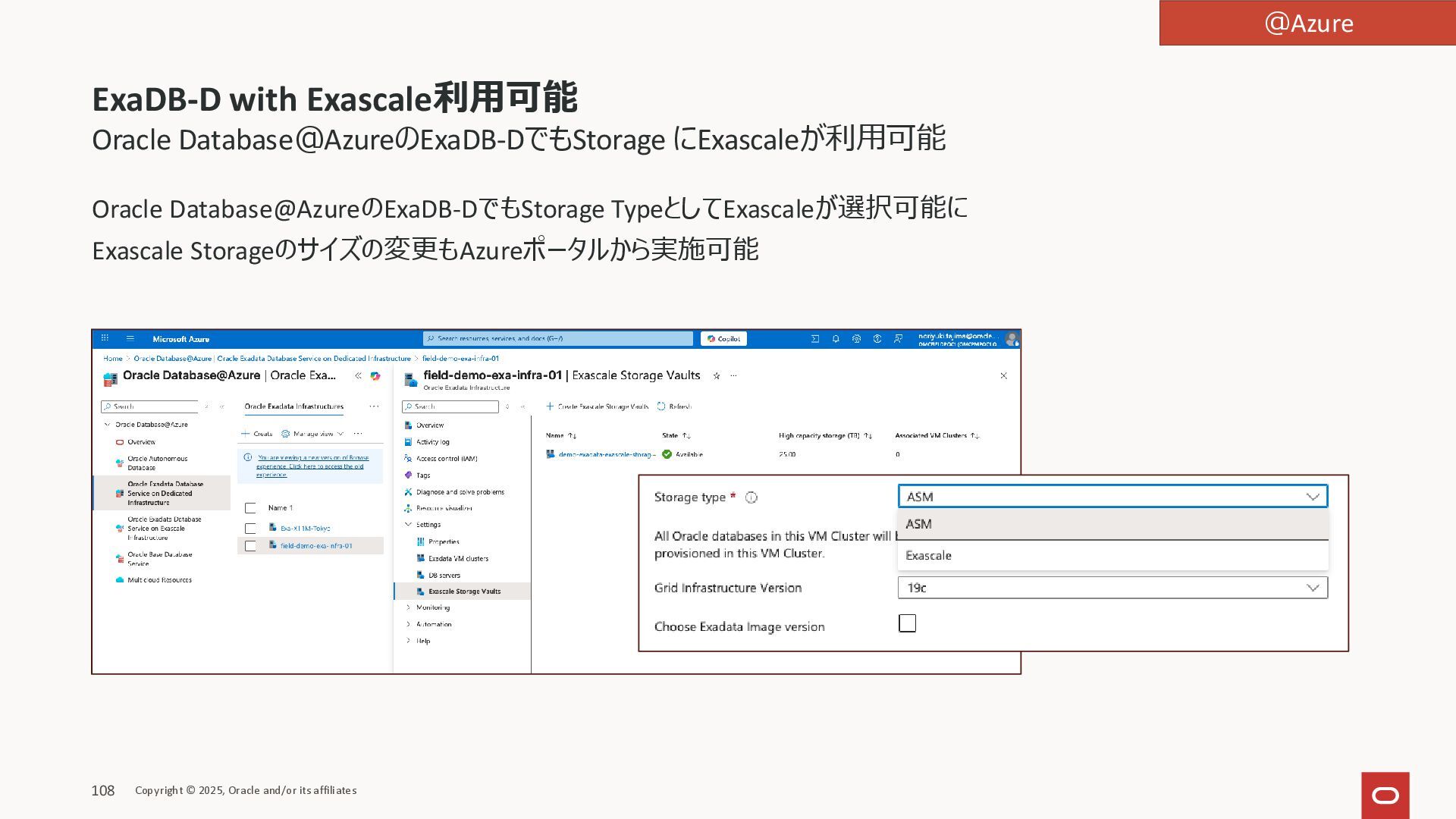Click the Copilot button
This screenshot has height=819, width=1456.
click(x=723, y=339)
